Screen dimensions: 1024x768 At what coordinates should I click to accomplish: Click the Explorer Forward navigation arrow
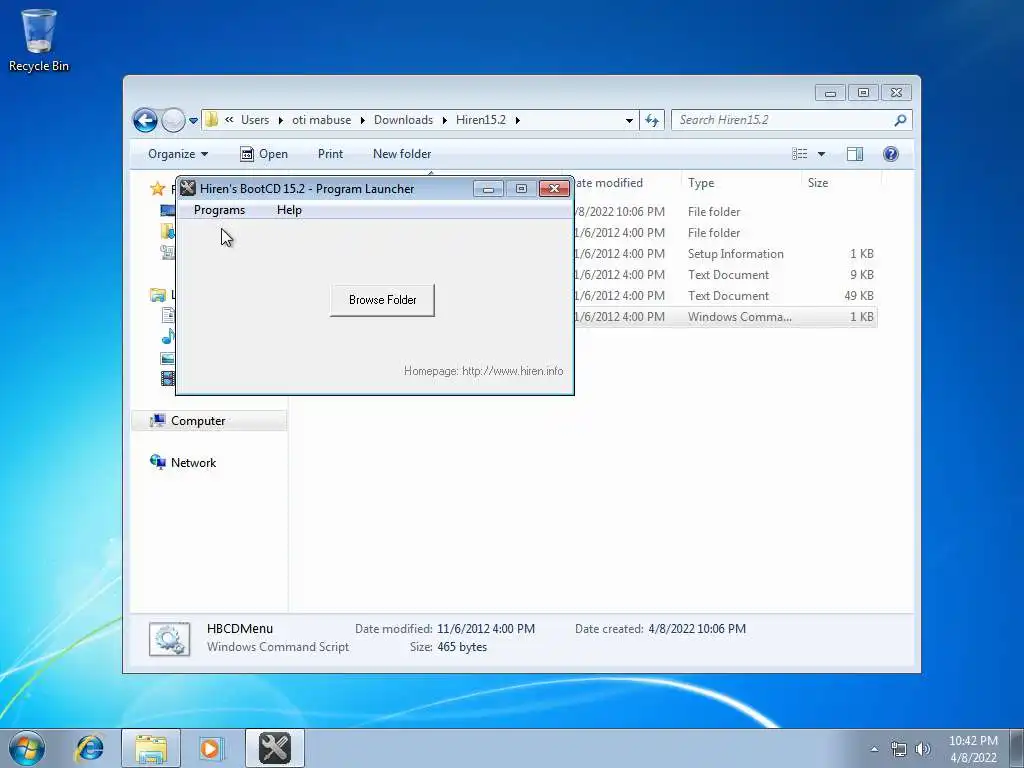point(173,120)
